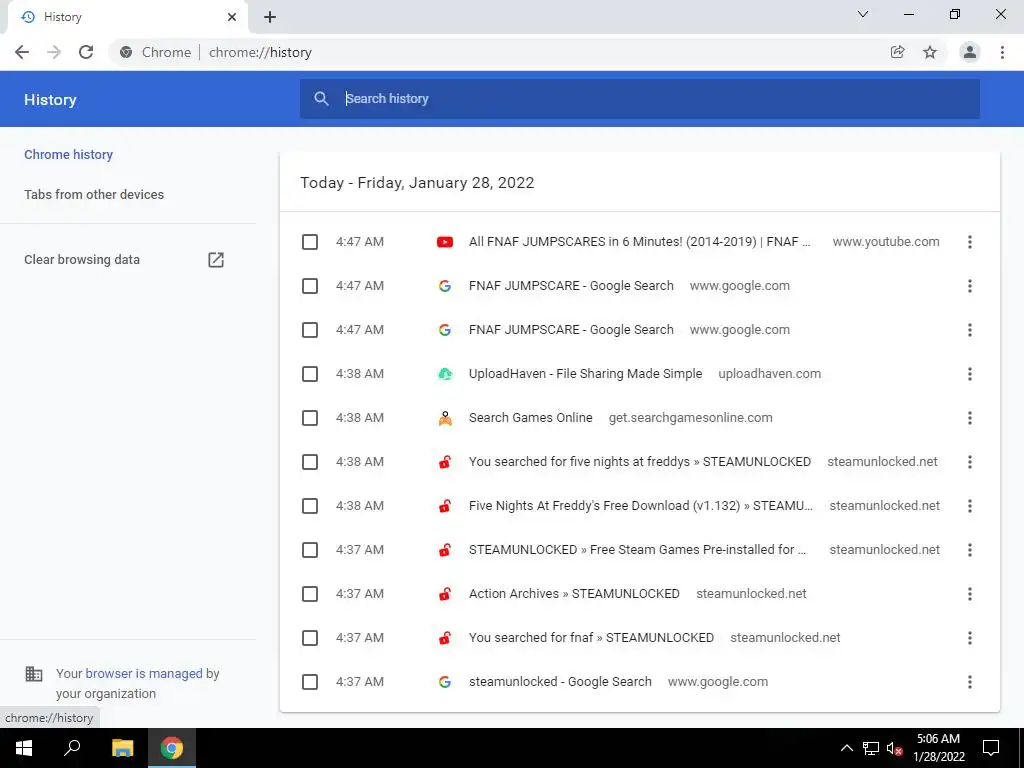Click the organization building icon
The height and width of the screenshot is (768, 1024).
[x=34, y=673]
